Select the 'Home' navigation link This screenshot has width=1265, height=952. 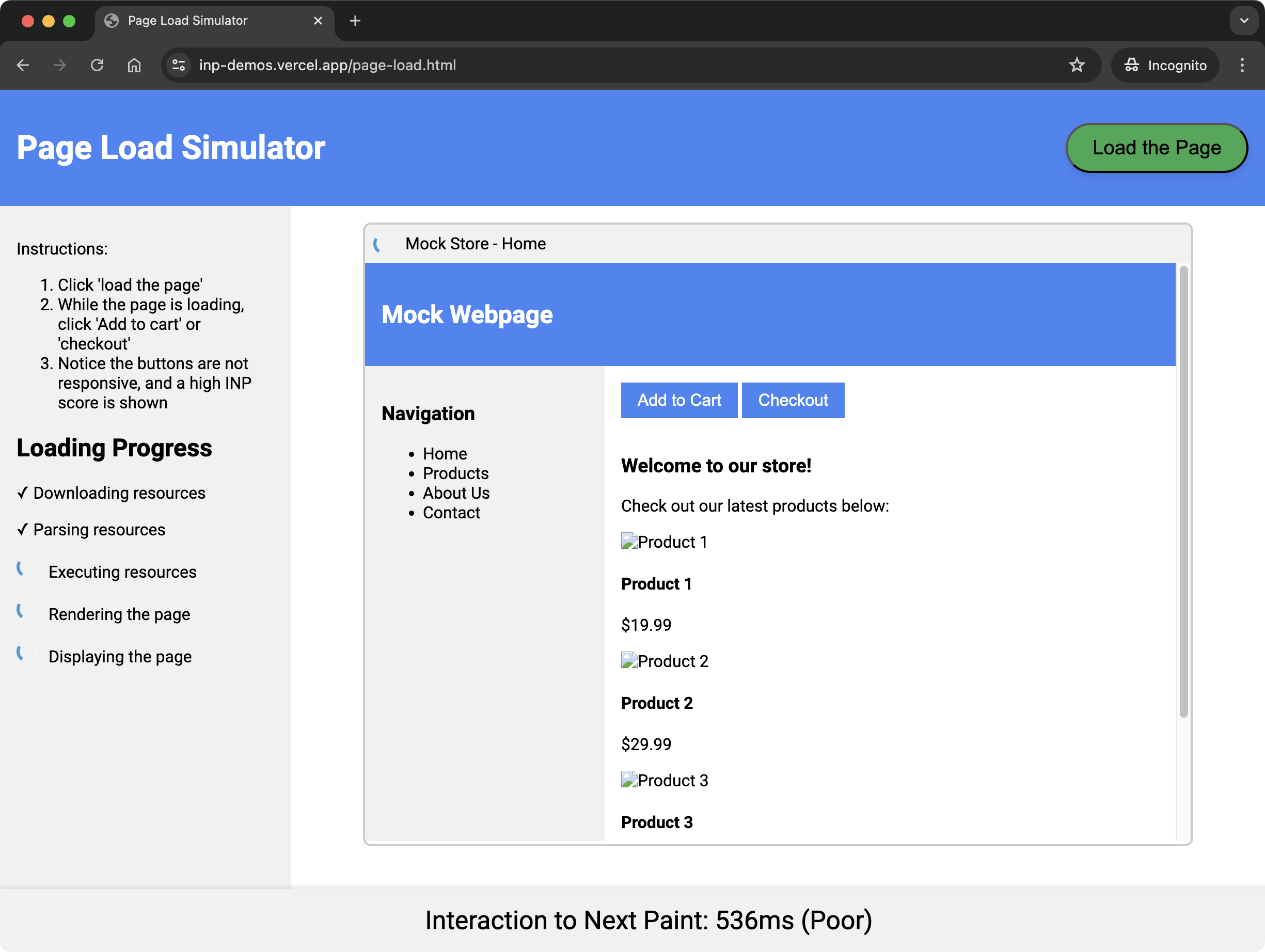click(x=445, y=453)
